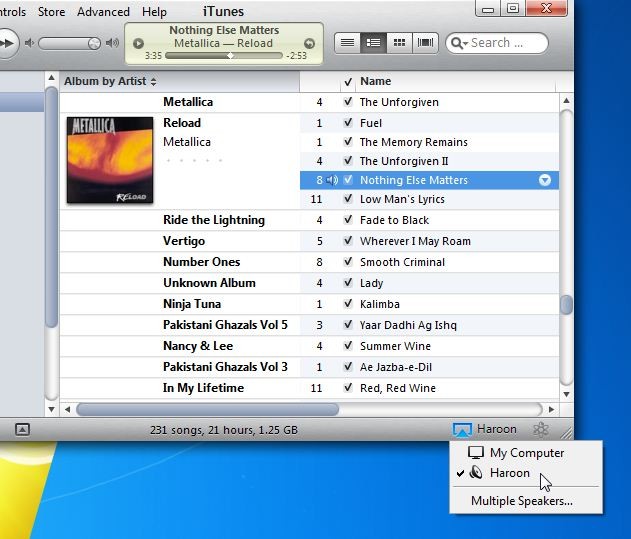The image size is (631, 539).
Task: Show or hide artwork viewer button
Action: [23, 429]
